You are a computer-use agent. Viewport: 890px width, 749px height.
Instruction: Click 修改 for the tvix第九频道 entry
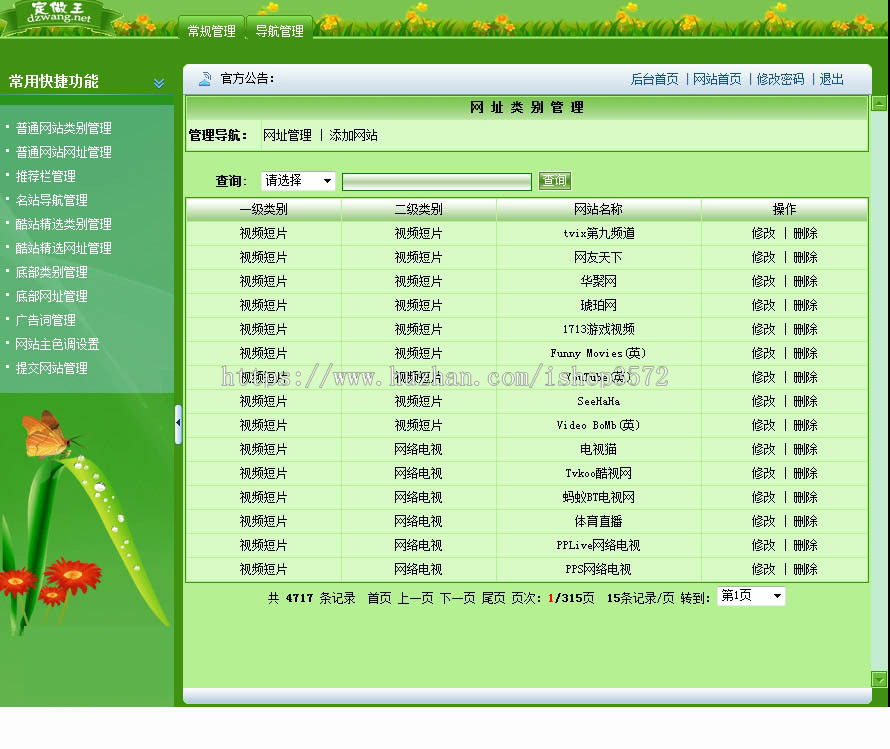click(763, 233)
